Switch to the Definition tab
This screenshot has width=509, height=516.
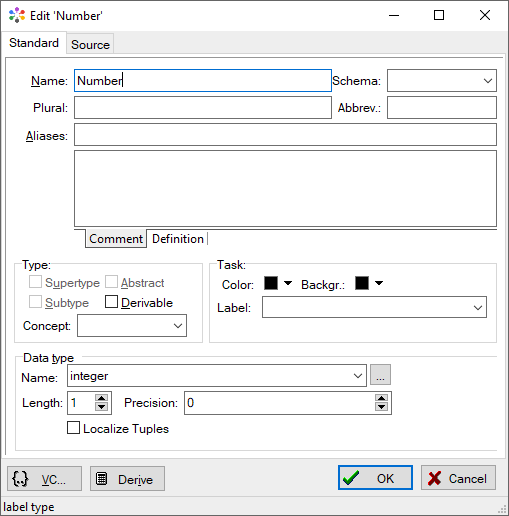(x=178, y=239)
